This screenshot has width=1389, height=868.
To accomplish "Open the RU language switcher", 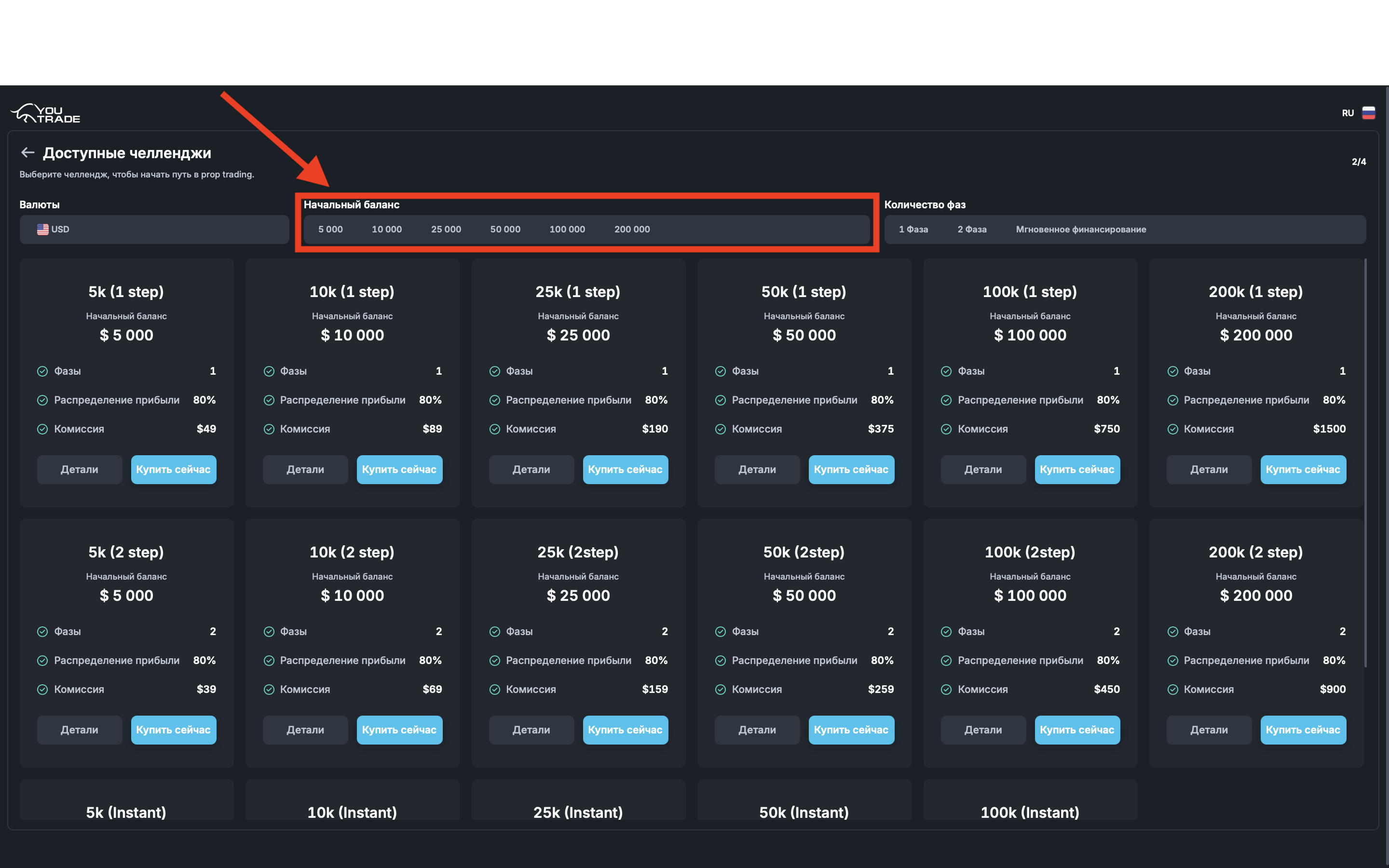I will tap(1348, 113).
